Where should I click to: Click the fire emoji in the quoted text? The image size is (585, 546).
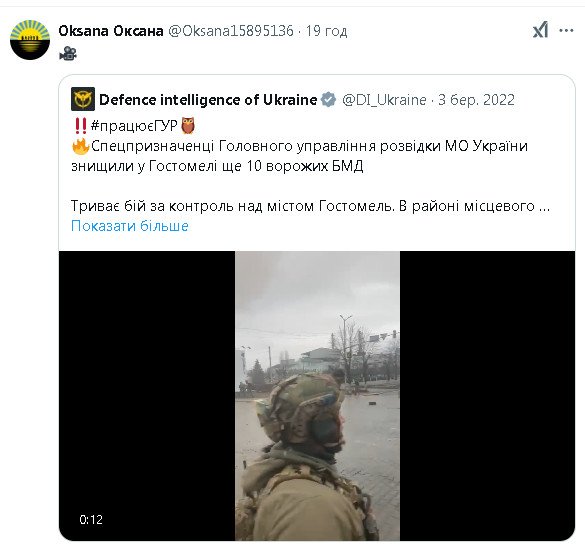(x=81, y=146)
